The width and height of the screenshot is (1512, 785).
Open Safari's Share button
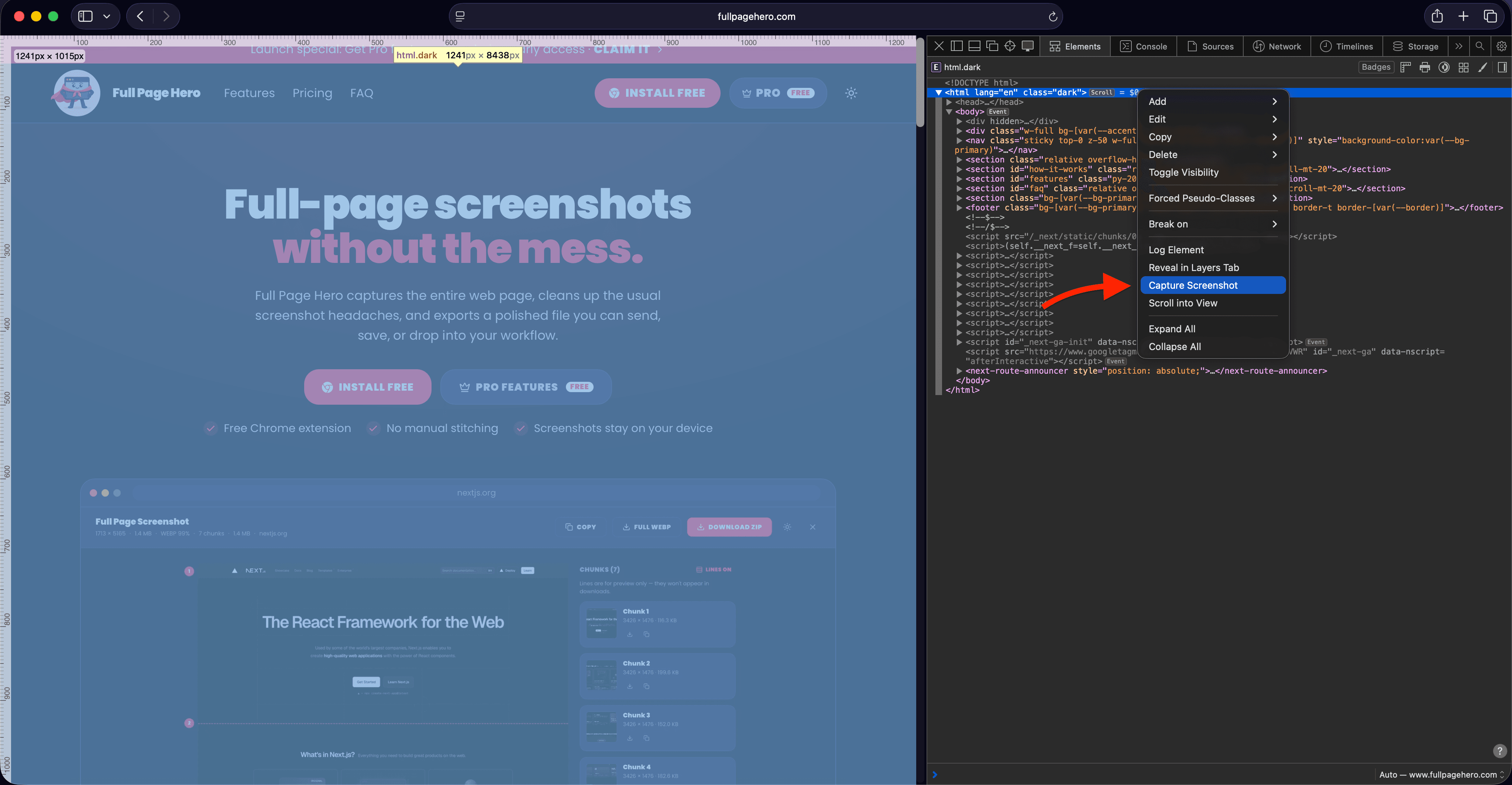pos(1437,17)
